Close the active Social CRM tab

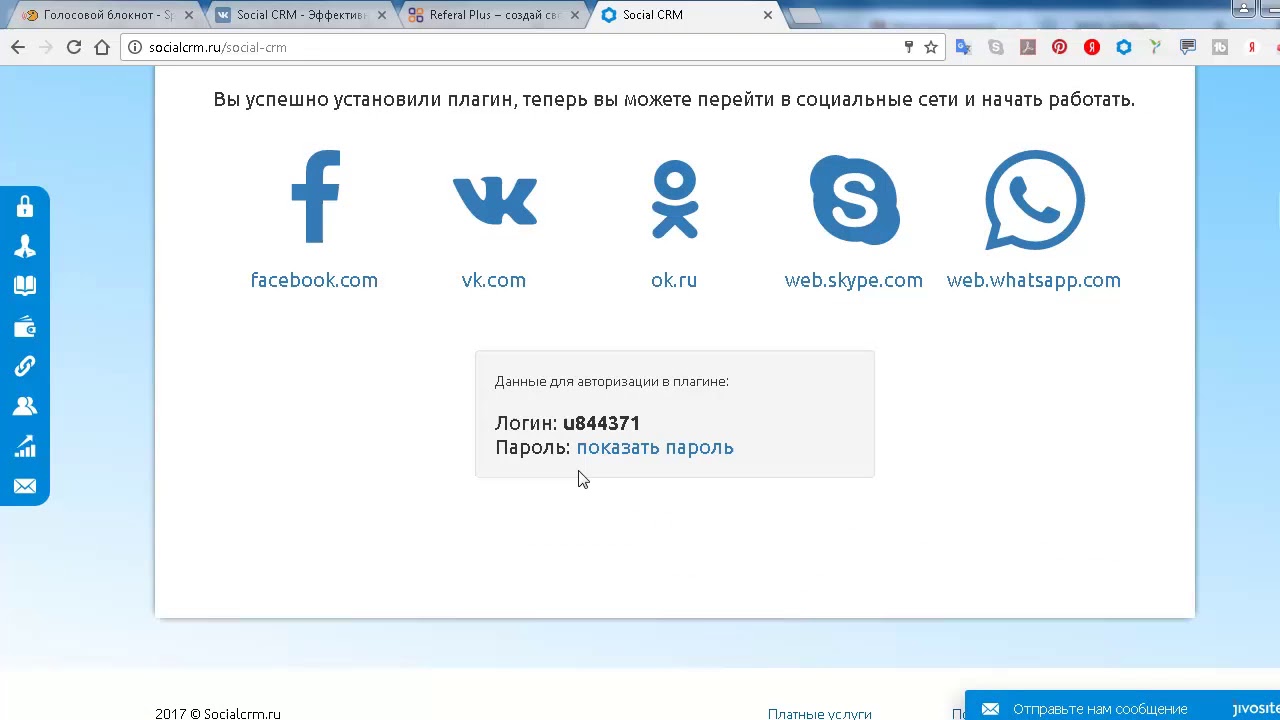pyautogui.click(x=768, y=15)
